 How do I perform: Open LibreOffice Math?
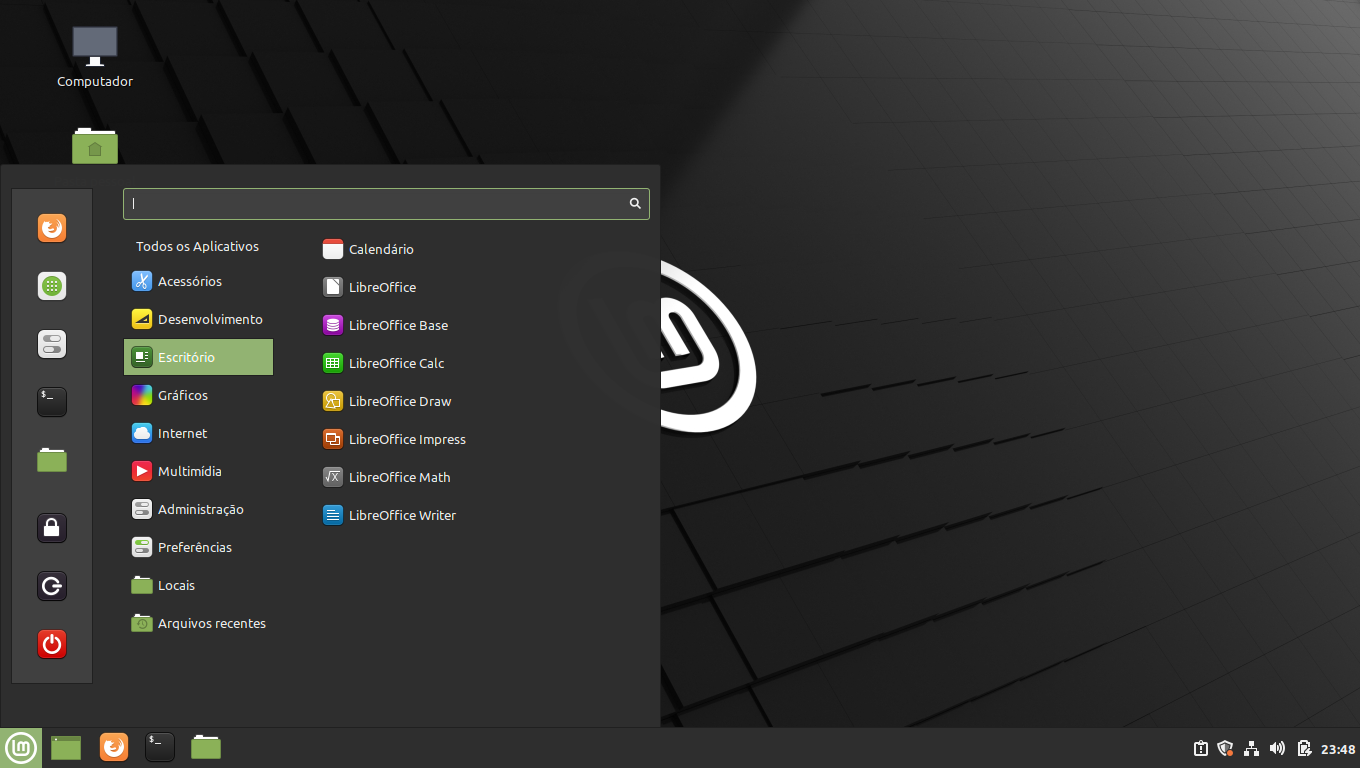point(386,478)
